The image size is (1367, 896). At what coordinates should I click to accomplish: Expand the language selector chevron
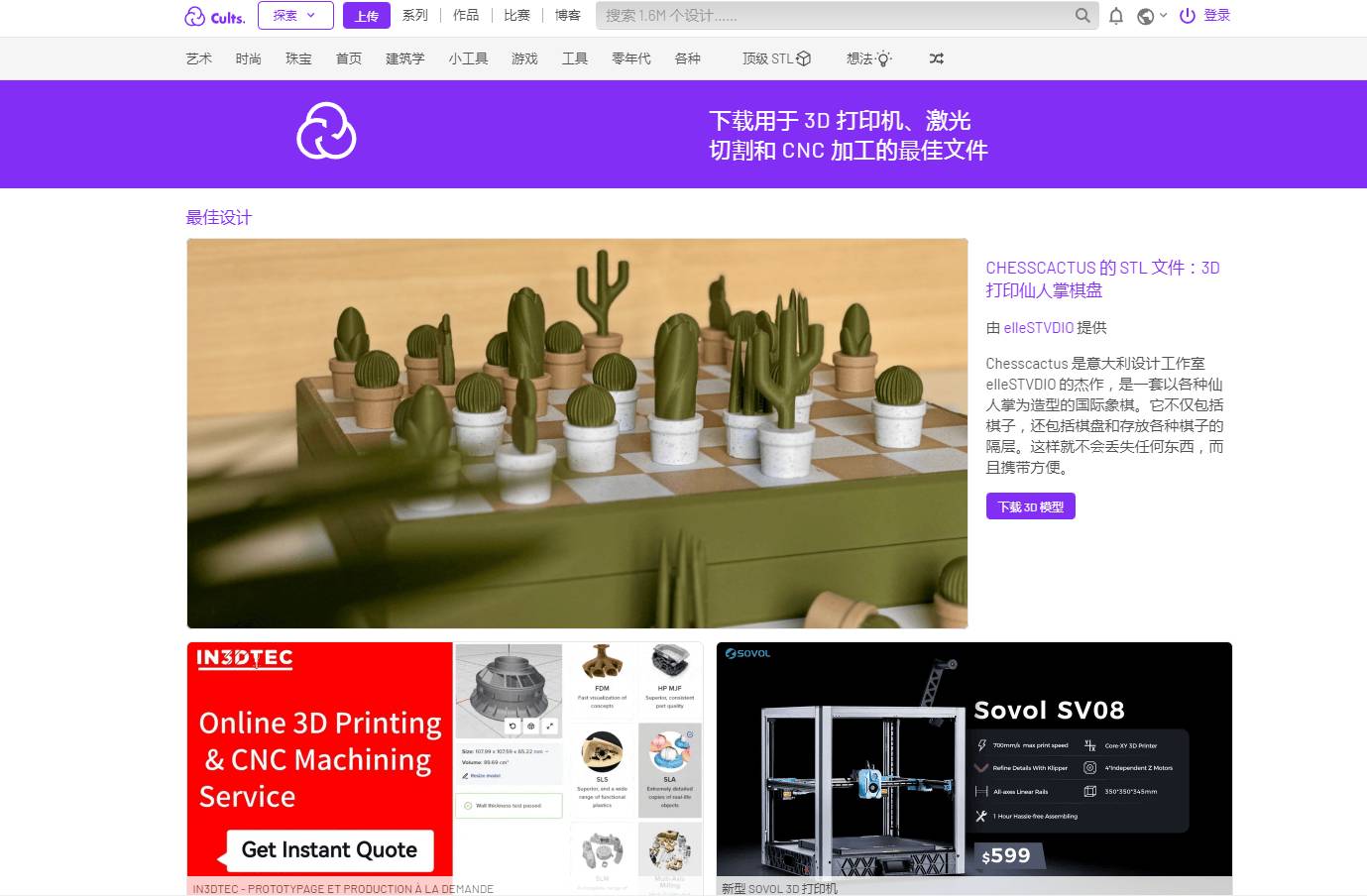(x=1162, y=16)
